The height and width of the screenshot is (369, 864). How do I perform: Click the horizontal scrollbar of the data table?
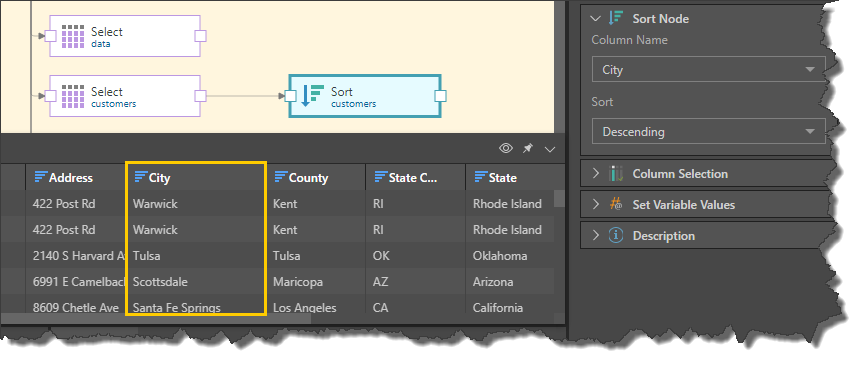[156, 318]
